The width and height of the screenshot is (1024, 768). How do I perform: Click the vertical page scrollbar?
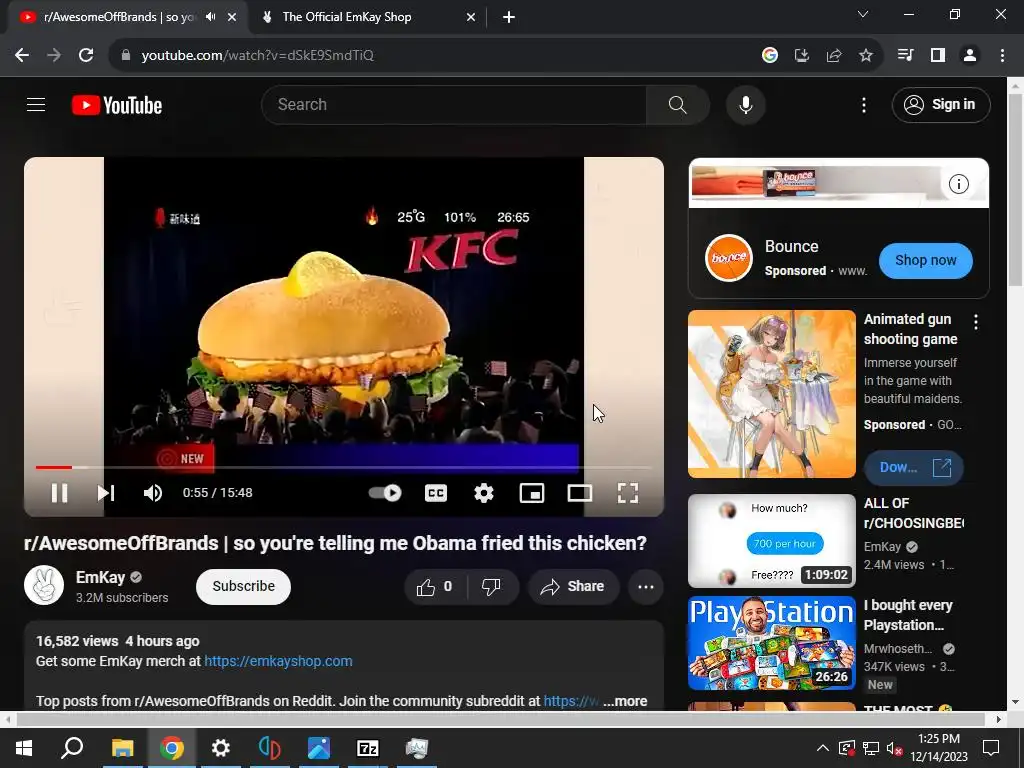pos(1016,189)
